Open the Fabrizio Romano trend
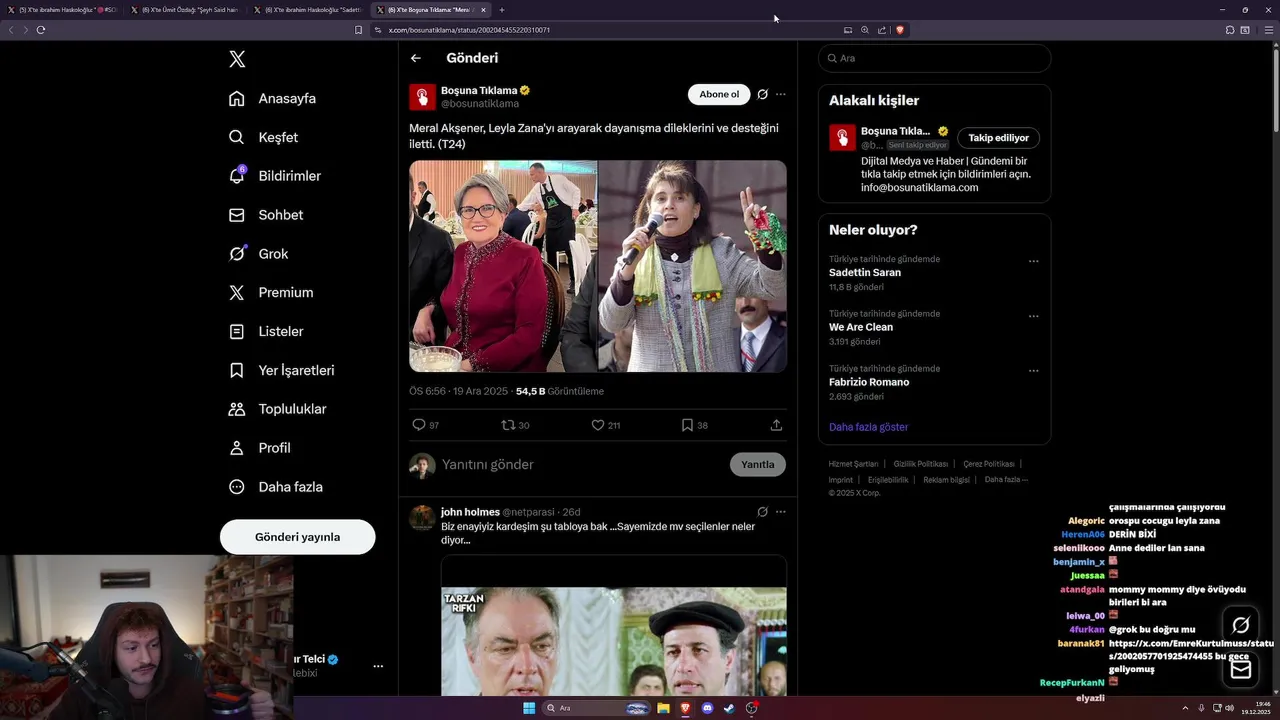The height and width of the screenshot is (720, 1280). (x=869, y=382)
